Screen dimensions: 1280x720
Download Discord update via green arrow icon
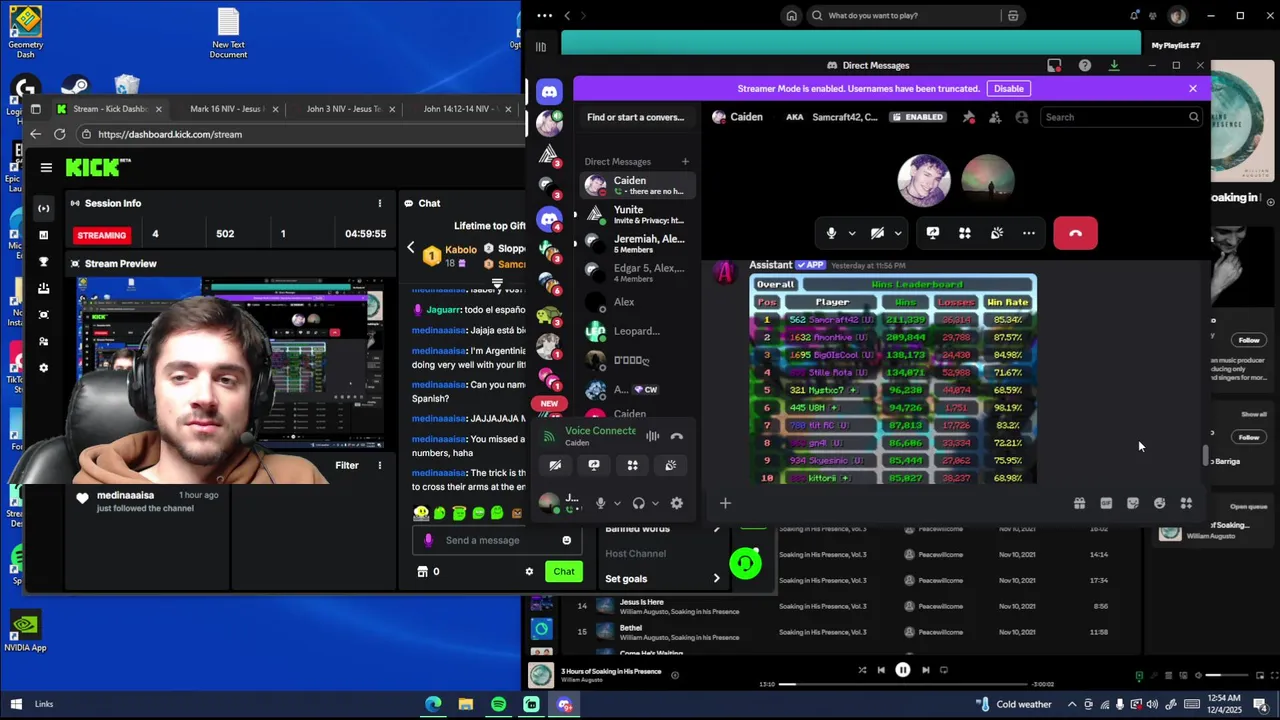click(1114, 65)
